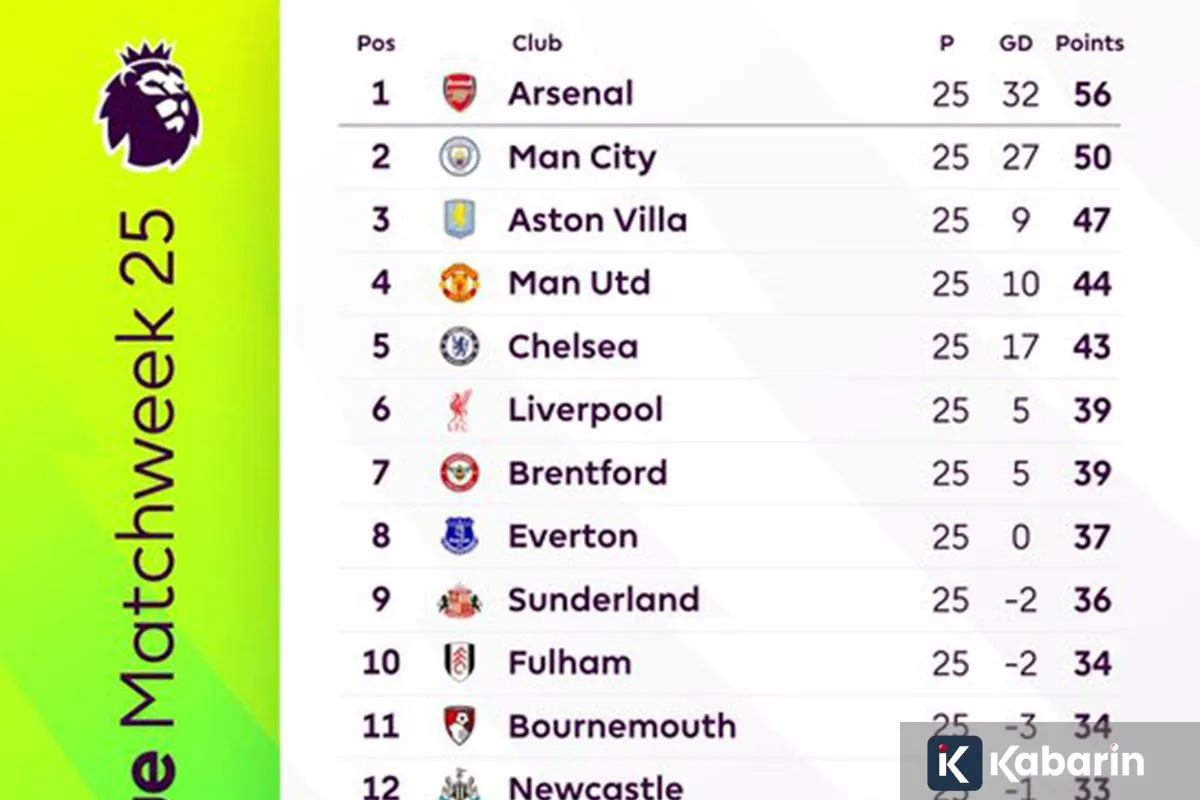1200x800 pixels.
Task: Select the GD column header
Action: [1016, 43]
